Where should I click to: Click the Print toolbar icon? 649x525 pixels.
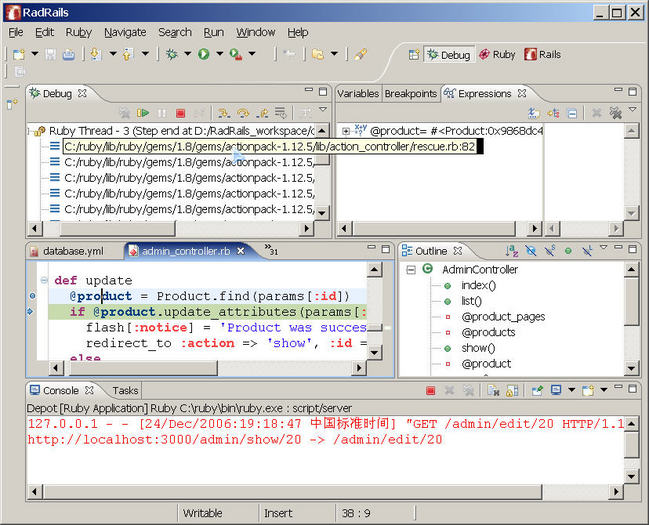[x=69, y=54]
